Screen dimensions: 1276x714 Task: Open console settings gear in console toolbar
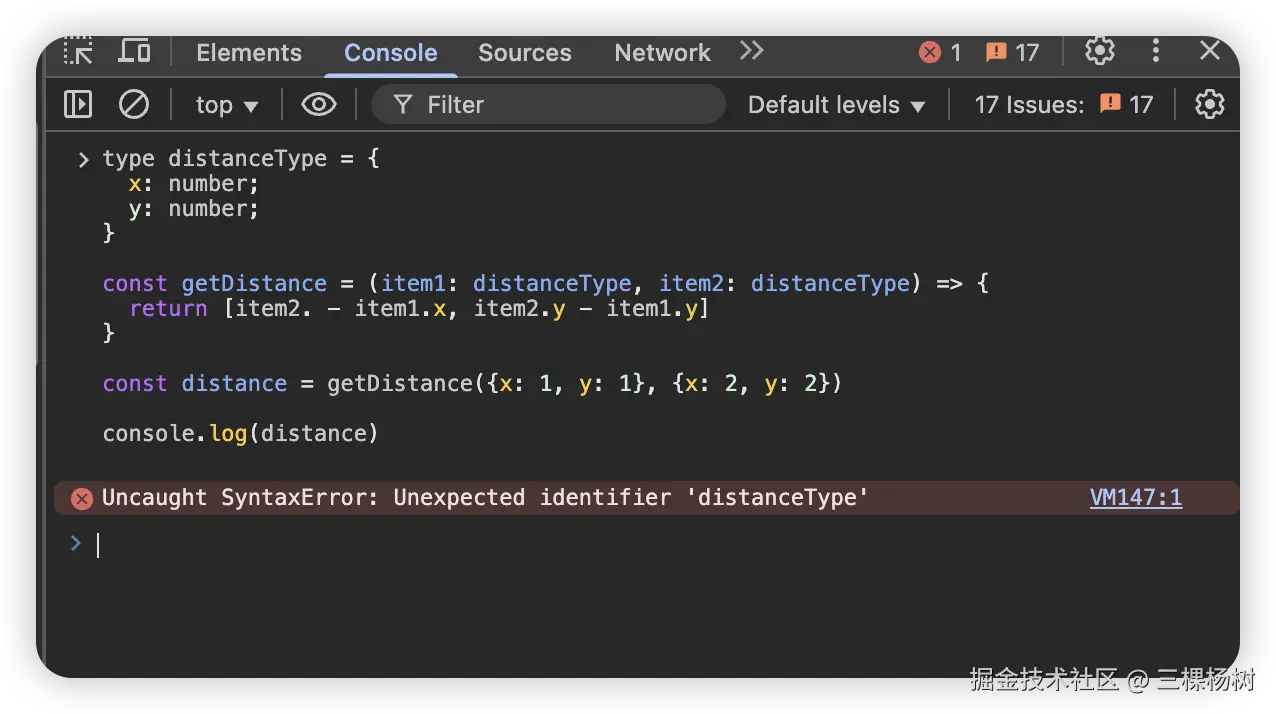(1210, 104)
